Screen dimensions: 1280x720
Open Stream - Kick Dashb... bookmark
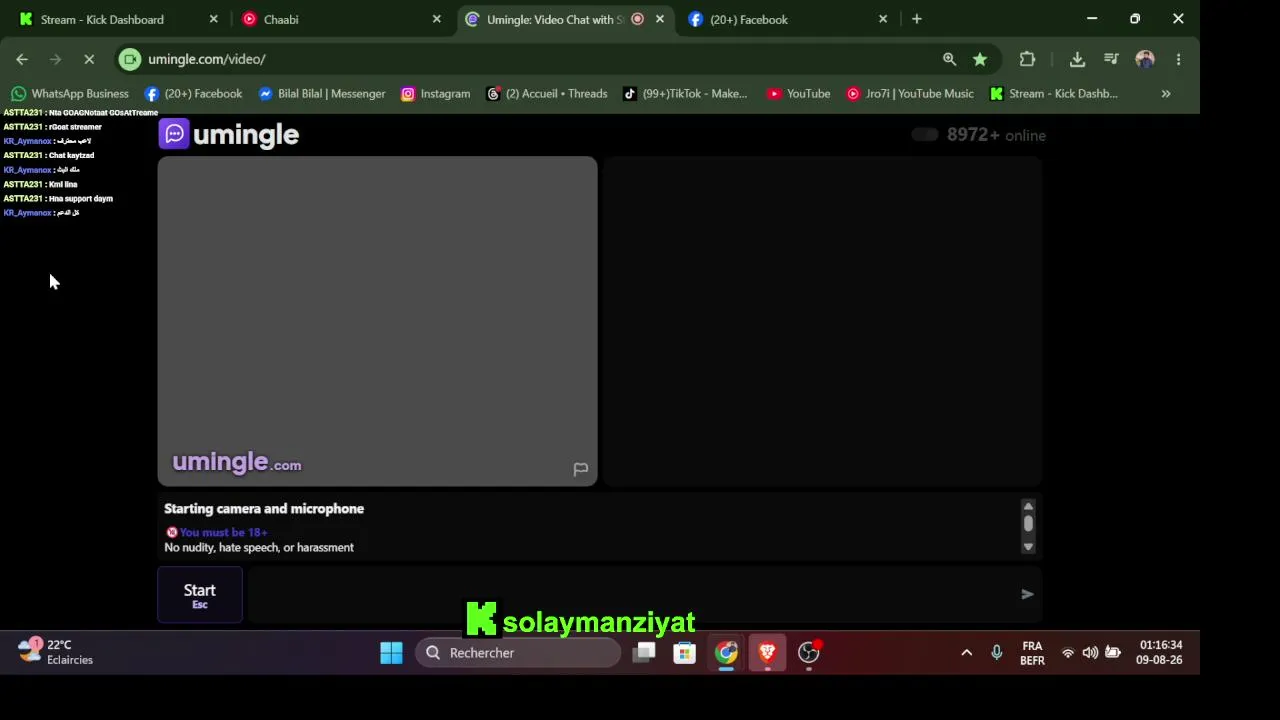pyautogui.click(x=1054, y=93)
